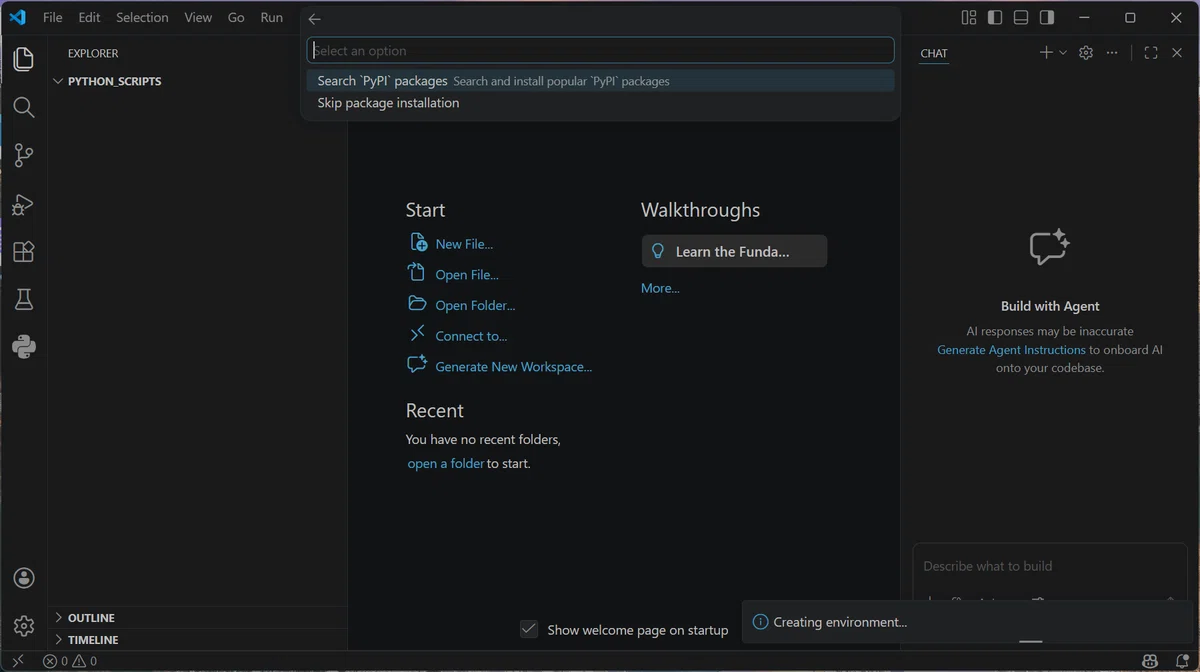This screenshot has height=672, width=1200.
Task: Click the Open File... link
Action: pos(467,275)
